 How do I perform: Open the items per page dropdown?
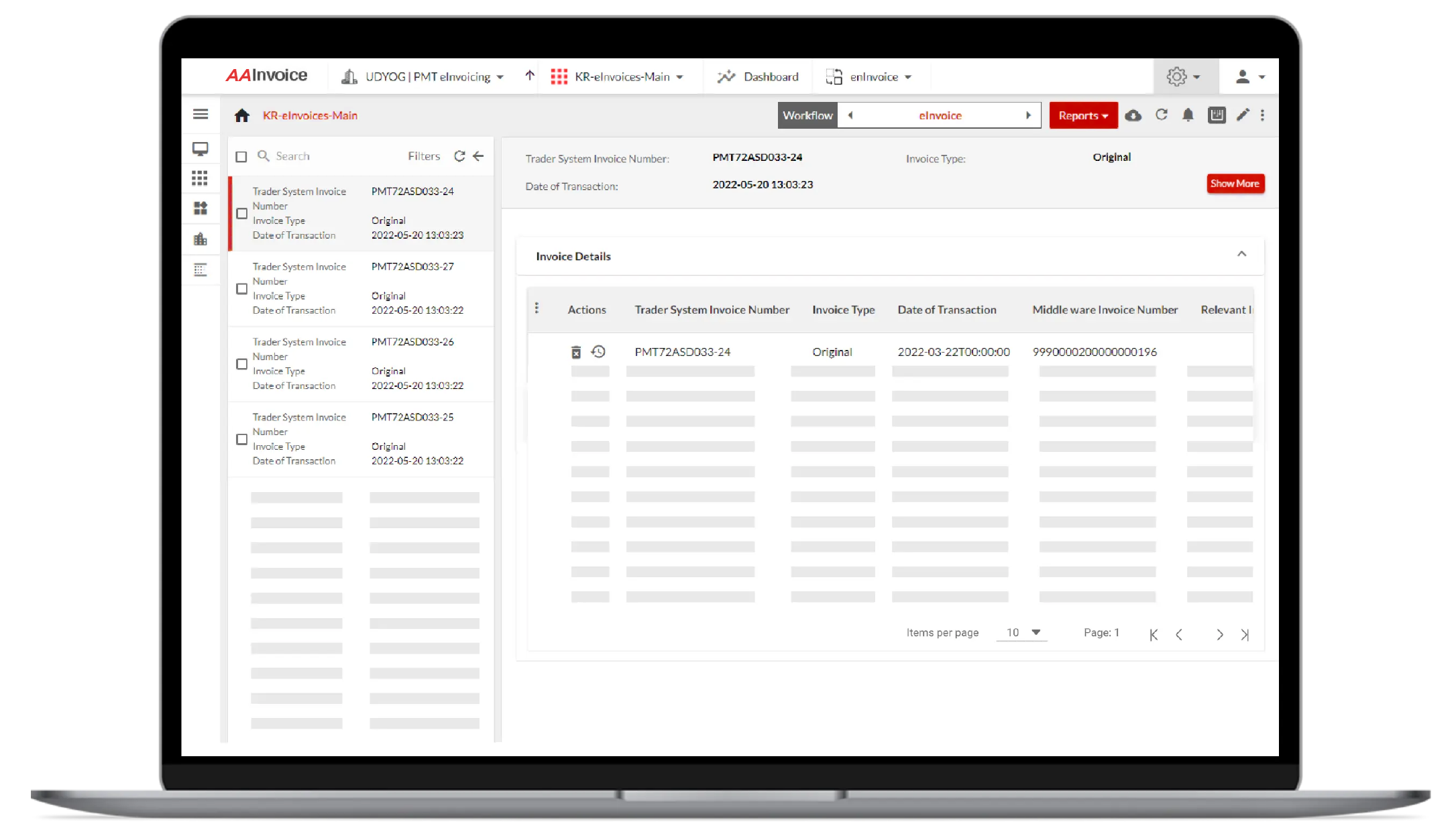[1023, 633]
